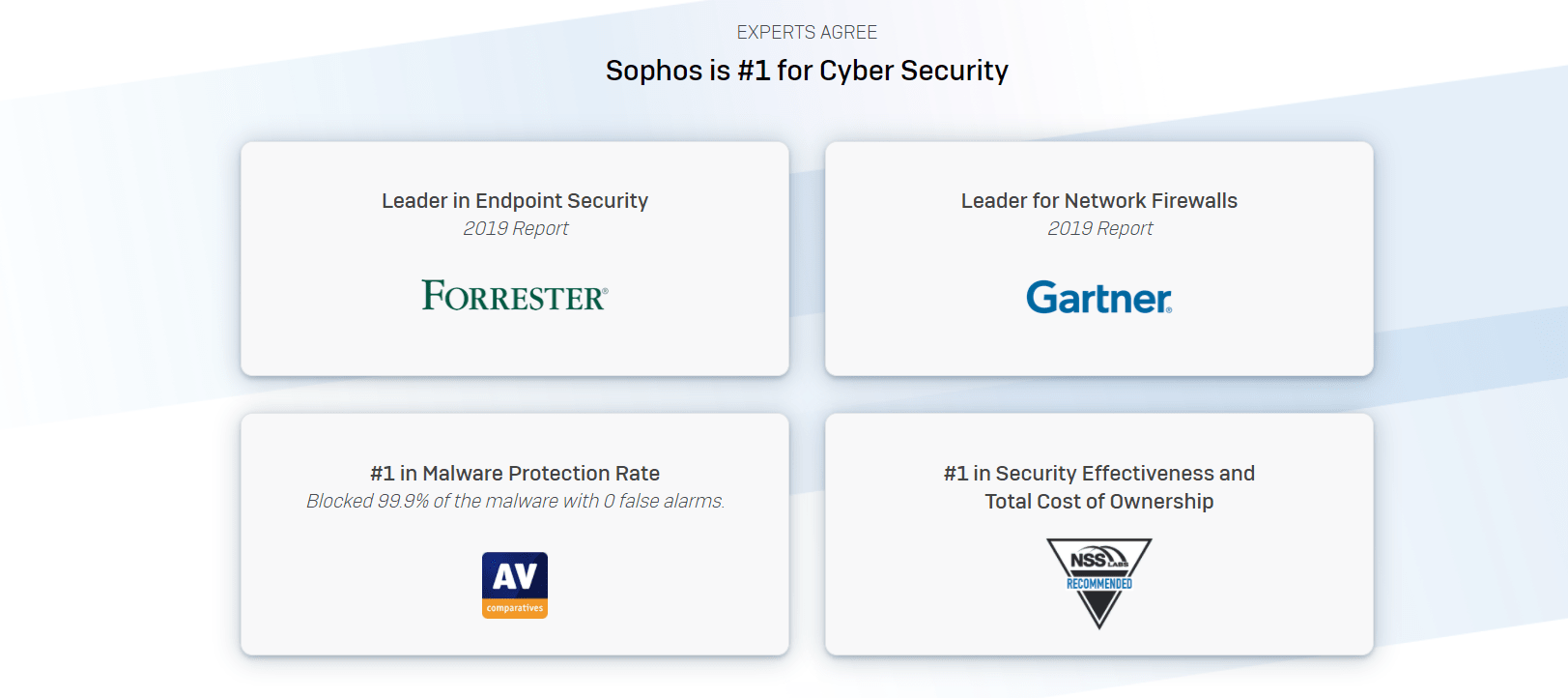The image size is (1568, 698).
Task: Open the Leader for Network Firewalls heading
Action: pos(1099,201)
